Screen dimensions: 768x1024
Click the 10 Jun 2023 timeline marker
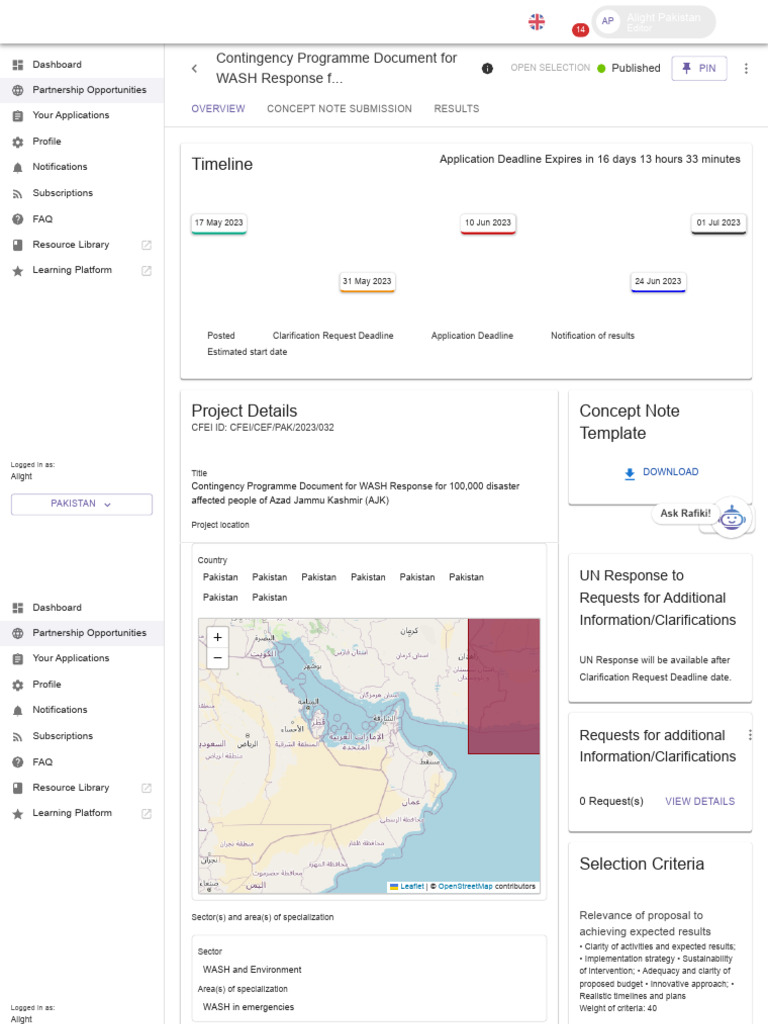pos(488,223)
